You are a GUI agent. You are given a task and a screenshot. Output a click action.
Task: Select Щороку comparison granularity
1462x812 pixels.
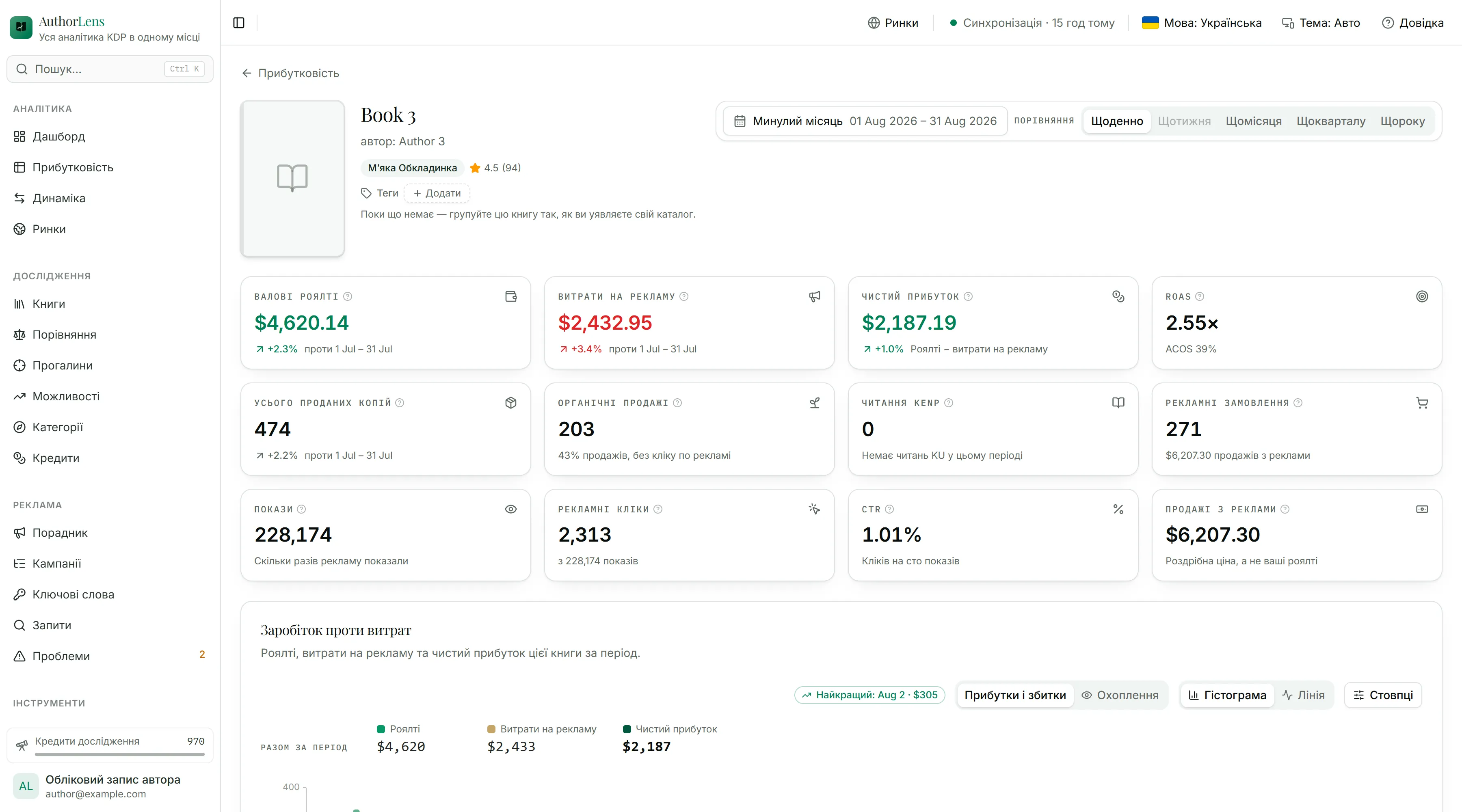click(x=1402, y=121)
